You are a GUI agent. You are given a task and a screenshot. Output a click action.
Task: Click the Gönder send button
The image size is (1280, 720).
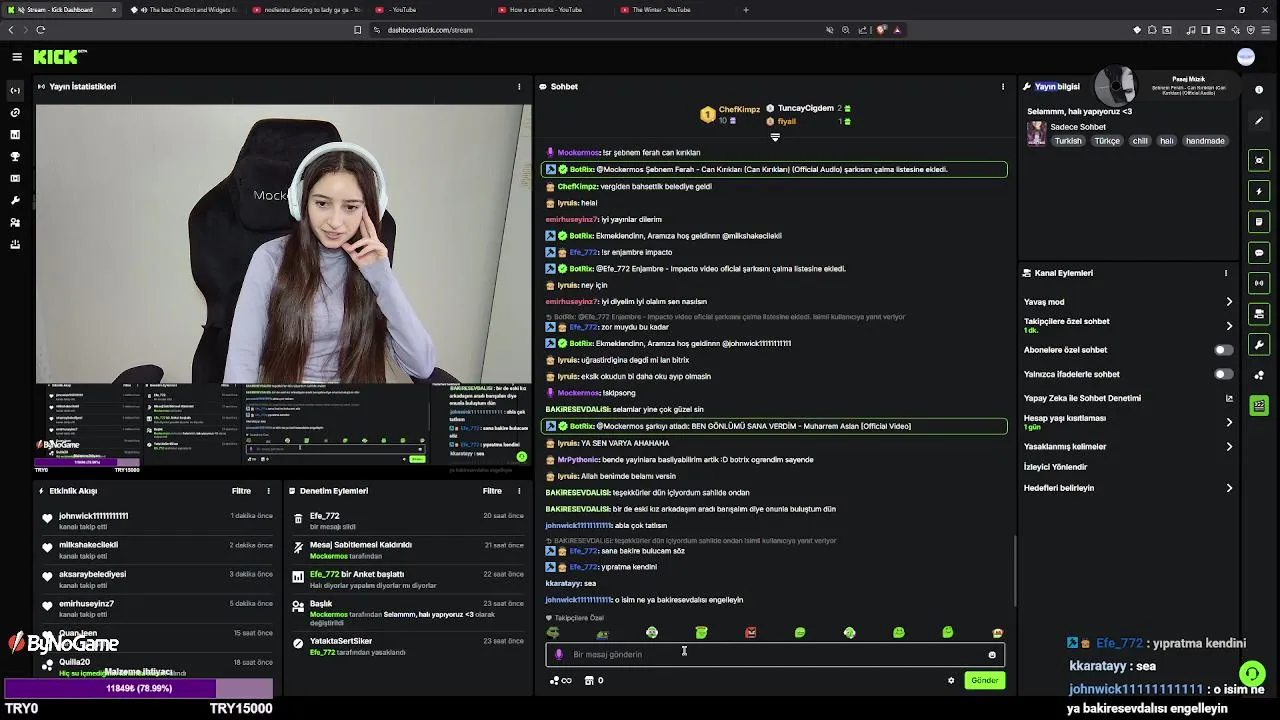pos(985,680)
